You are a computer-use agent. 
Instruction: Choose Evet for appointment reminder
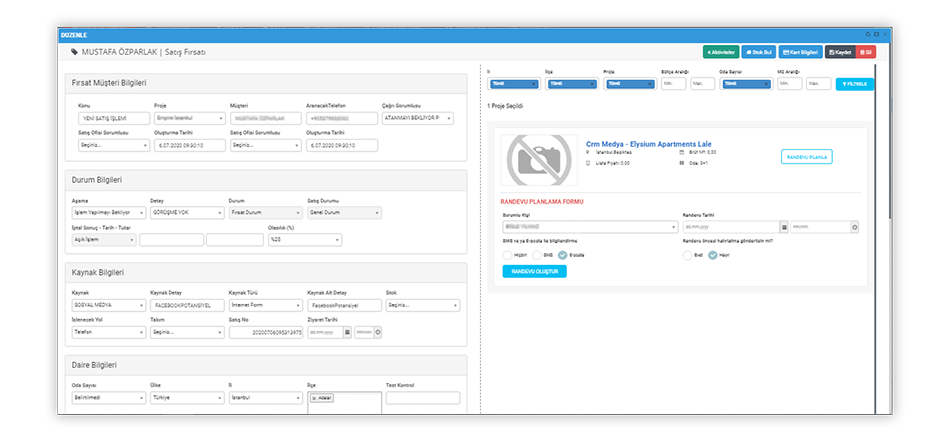tap(687, 254)
